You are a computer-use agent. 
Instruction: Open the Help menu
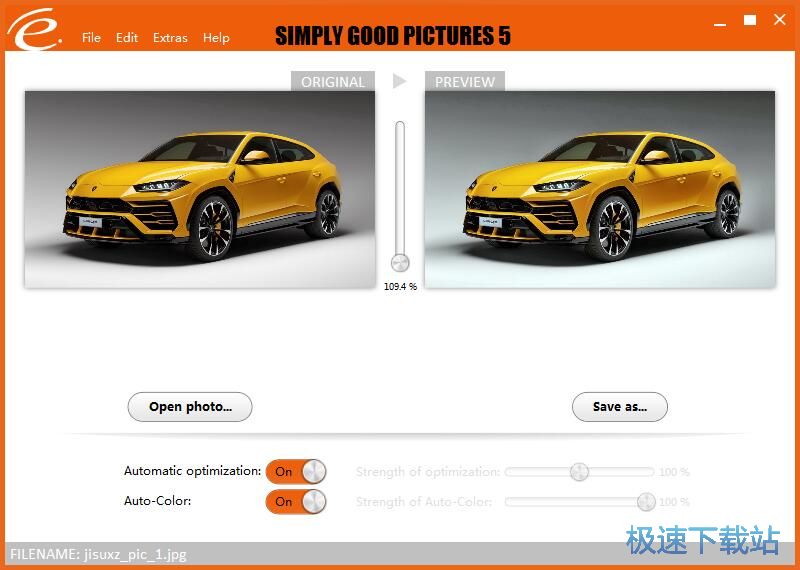tap(216, 38)
